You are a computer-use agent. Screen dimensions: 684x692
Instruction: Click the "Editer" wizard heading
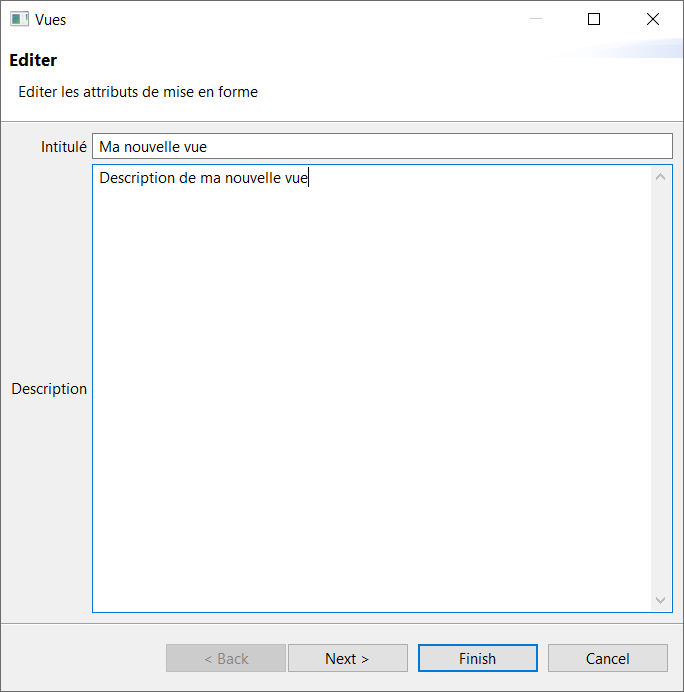[x=33, y=60]
